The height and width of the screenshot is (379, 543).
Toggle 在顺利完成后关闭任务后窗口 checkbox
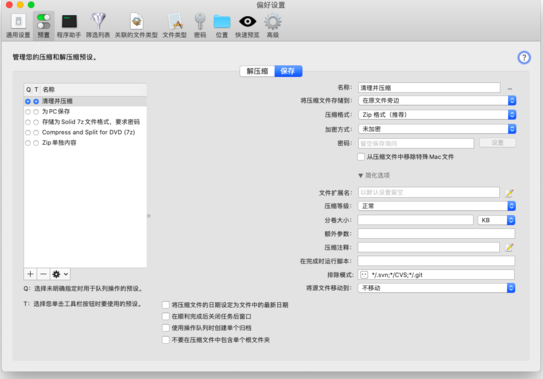click(x=166, y=316)
